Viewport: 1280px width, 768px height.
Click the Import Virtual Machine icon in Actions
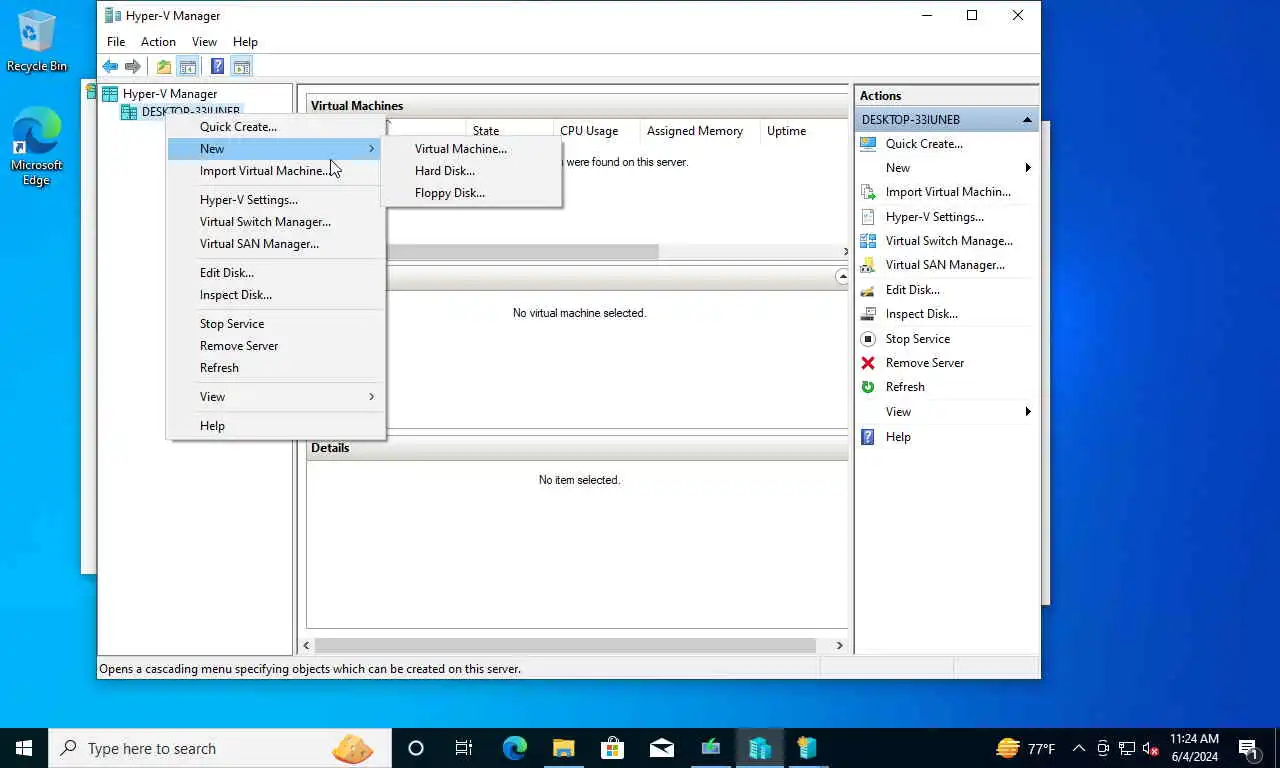[868, 192]
